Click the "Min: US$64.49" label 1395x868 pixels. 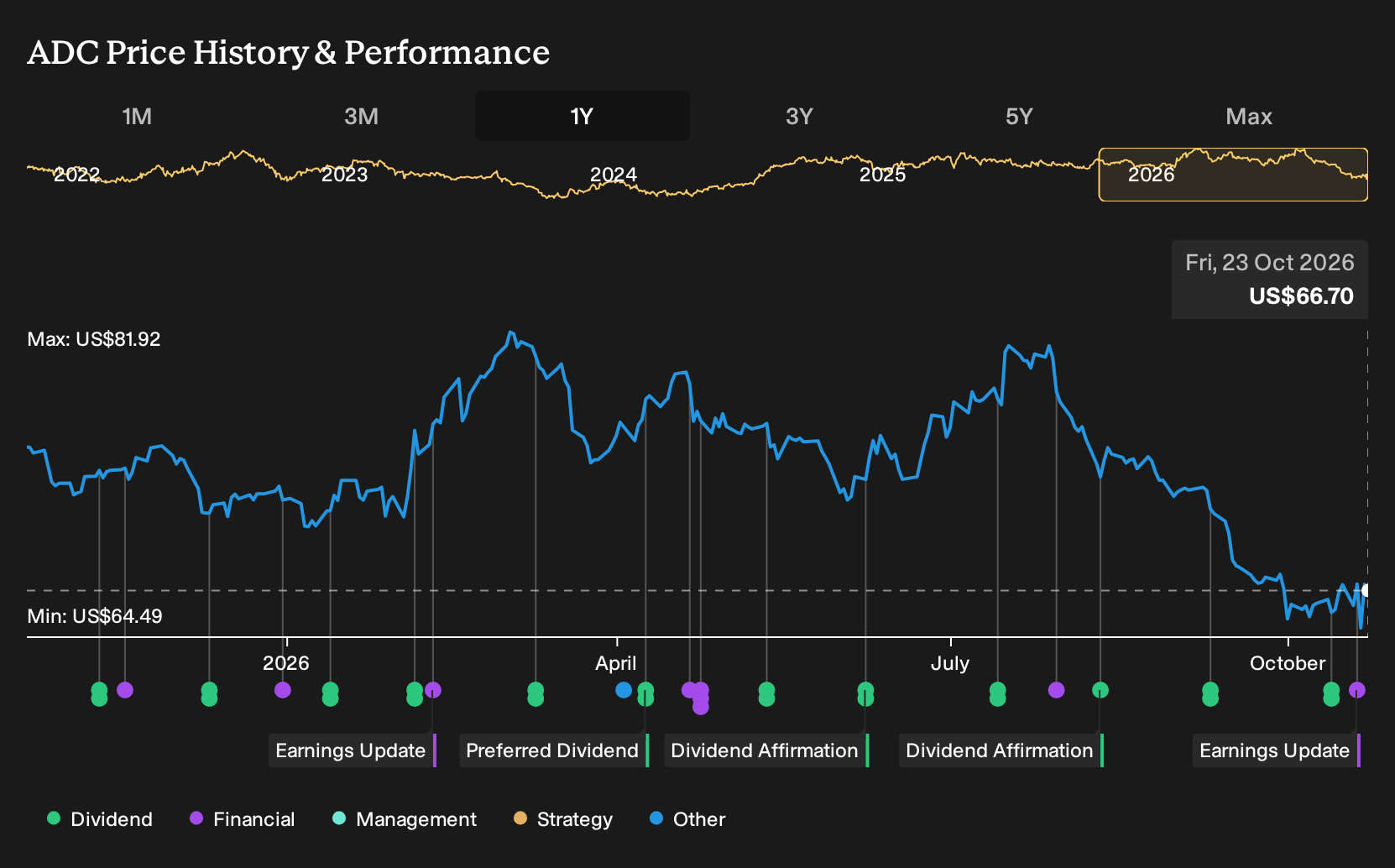pyautogui.click(x=95, y=616)
